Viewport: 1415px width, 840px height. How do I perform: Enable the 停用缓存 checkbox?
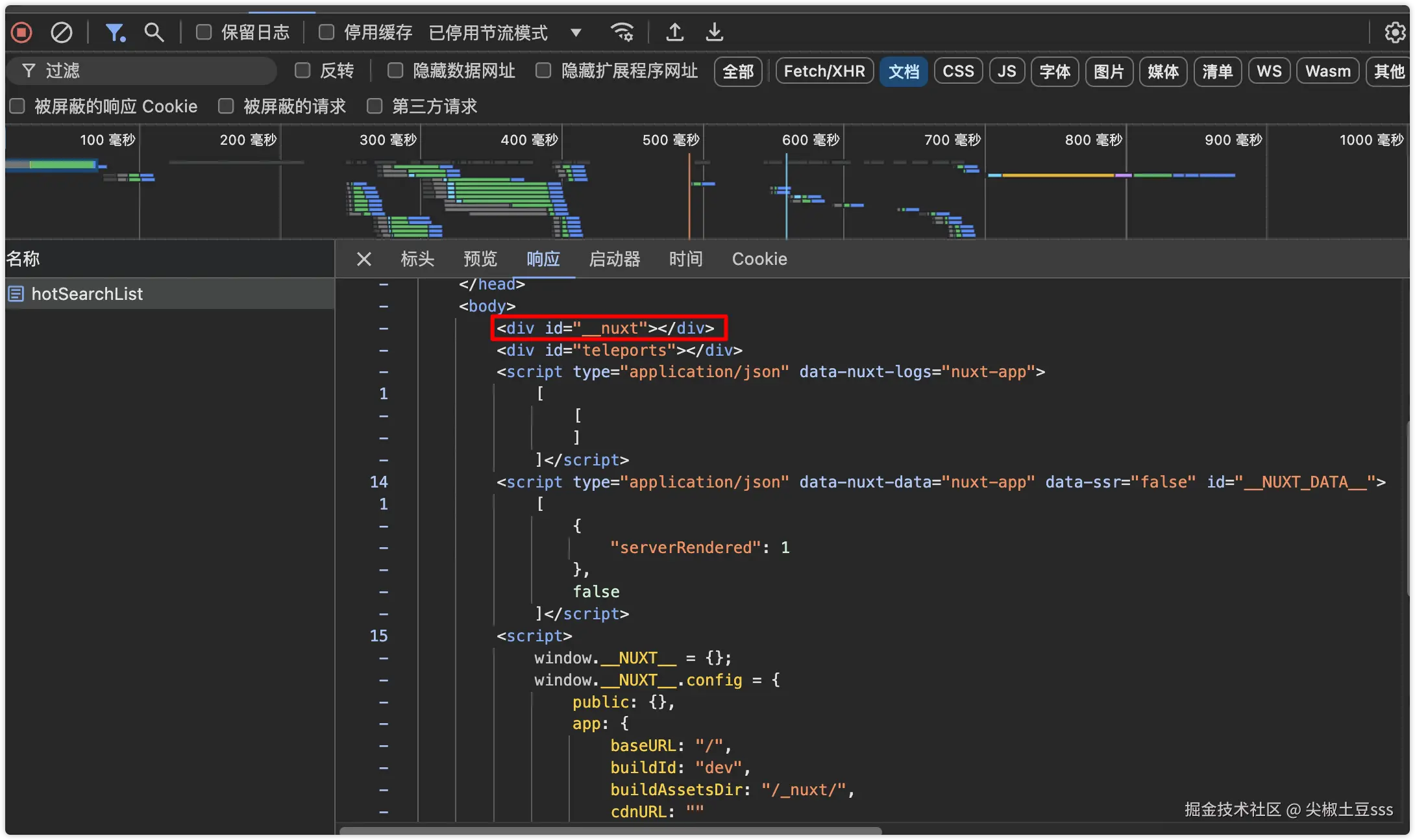tap(326, 32)
